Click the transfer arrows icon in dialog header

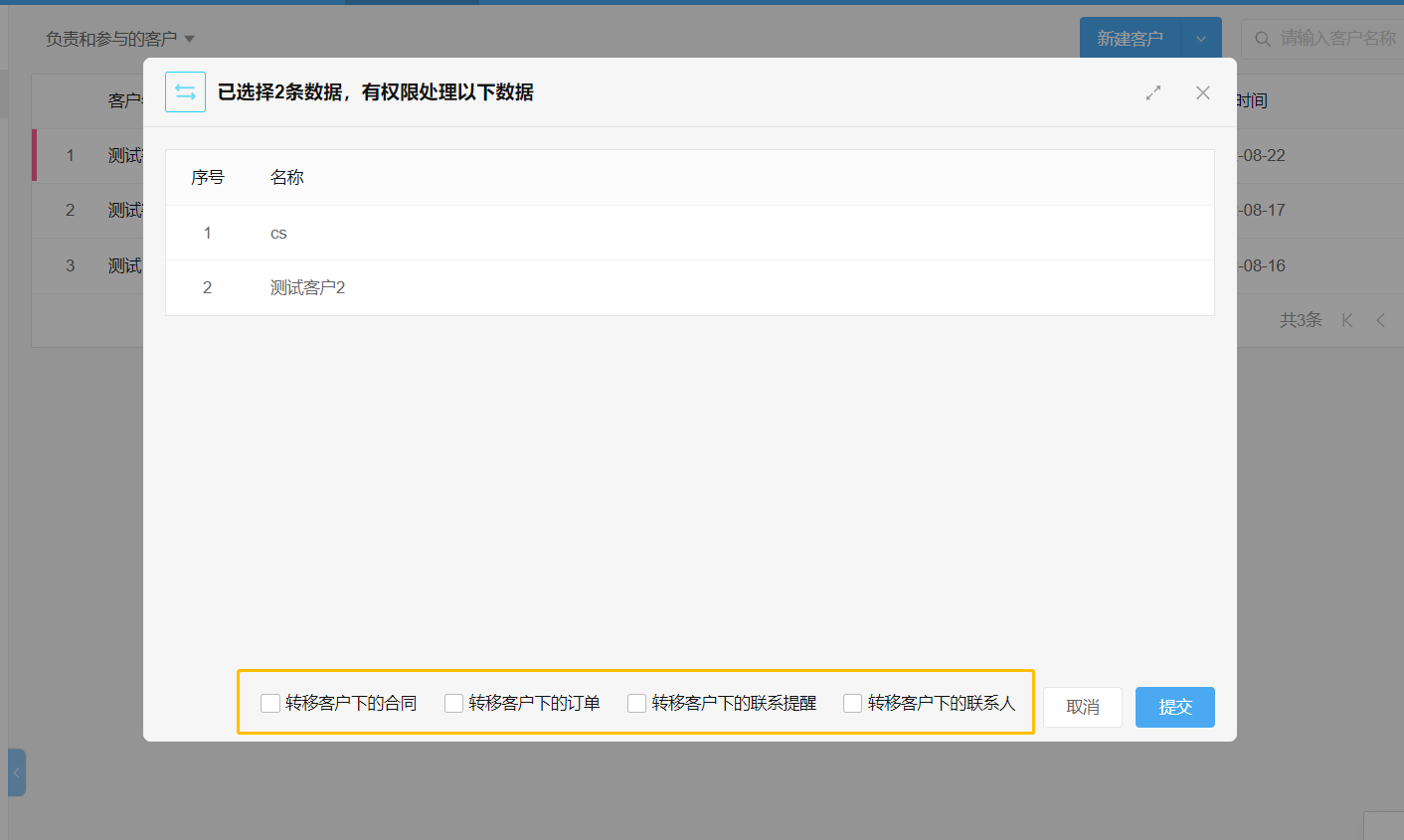[x=185, y=92]
